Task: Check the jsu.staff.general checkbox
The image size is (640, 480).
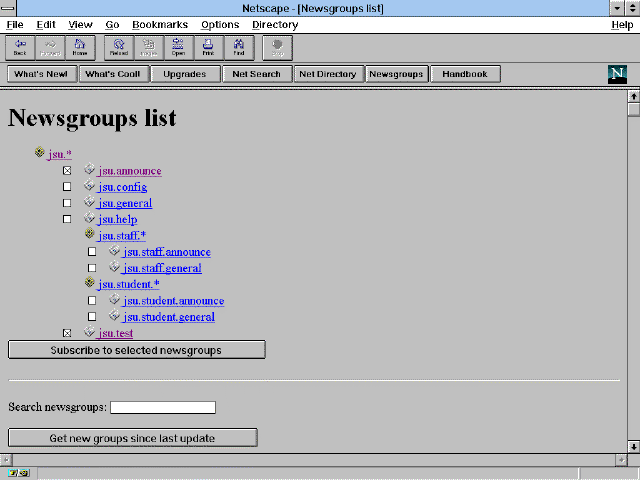Action: (x=92, y=268)
